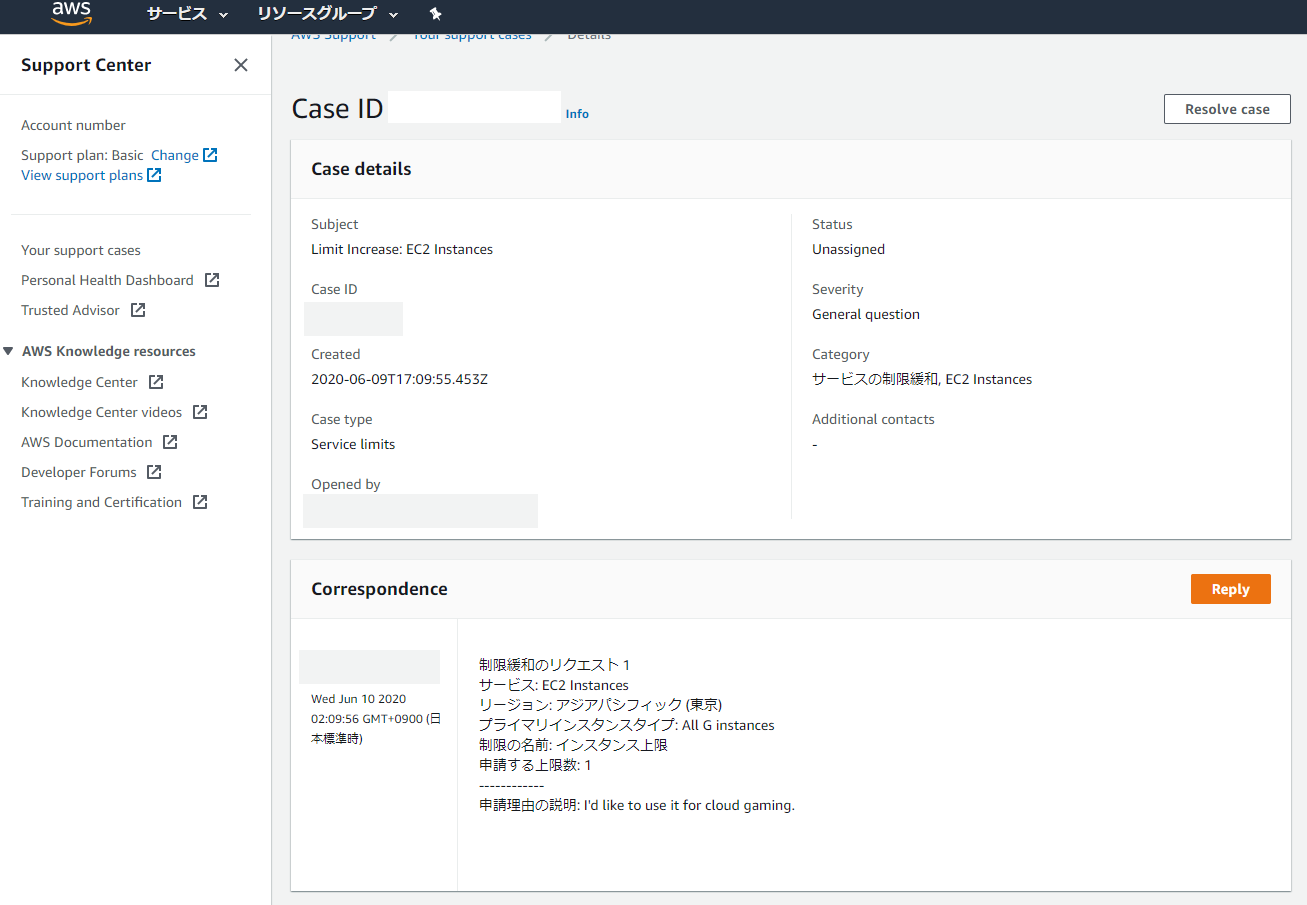
Task: Click external icon beside AWS Documentation
Action: click(170, 442)
